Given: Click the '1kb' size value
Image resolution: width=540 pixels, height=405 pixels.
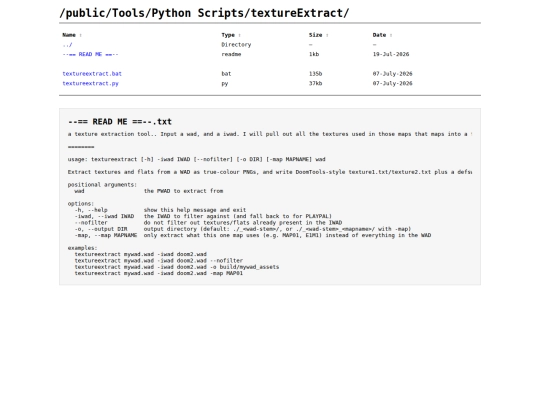Looking at the screenshot, I should coord(314,54).
